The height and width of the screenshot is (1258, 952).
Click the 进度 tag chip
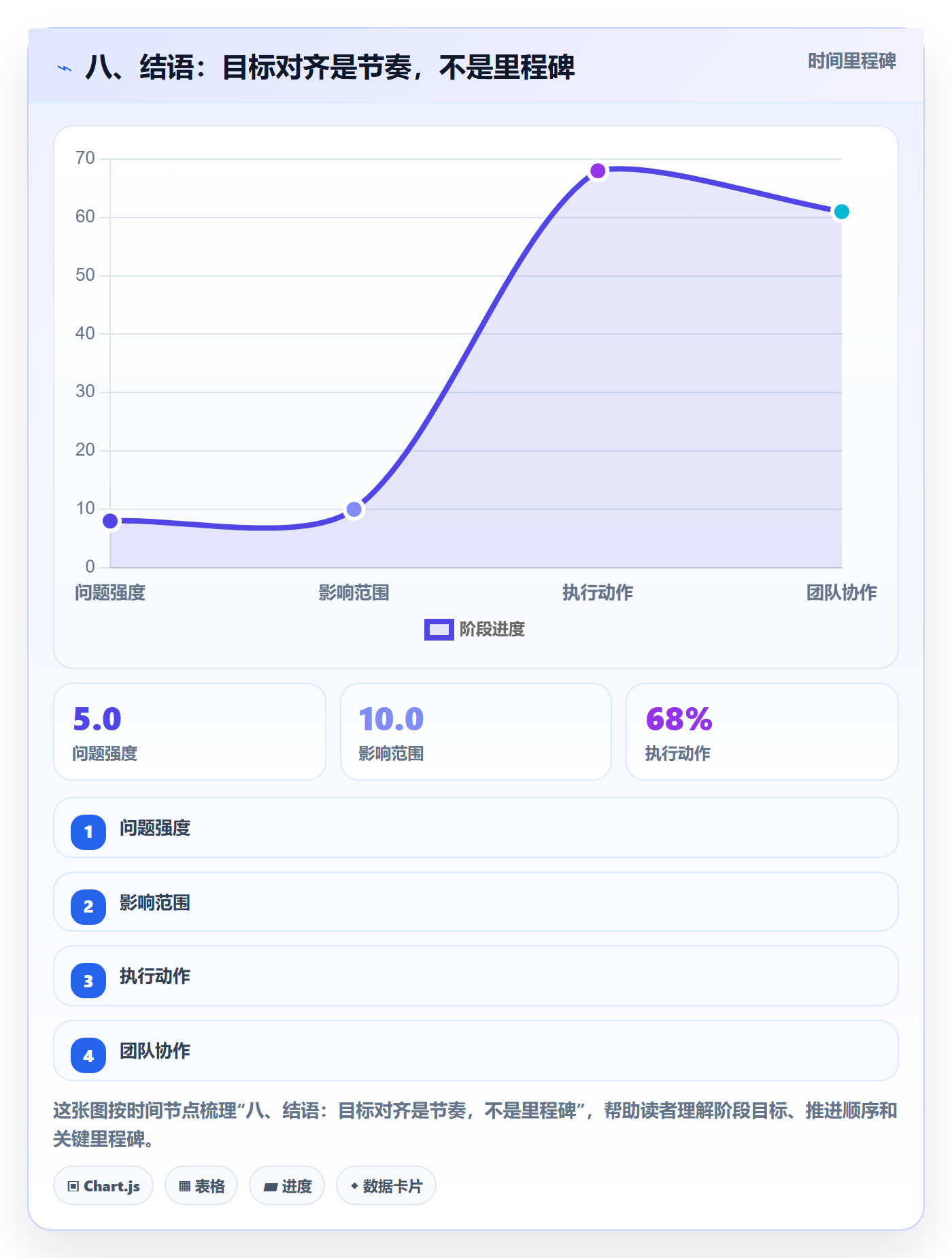point(287,1185)
